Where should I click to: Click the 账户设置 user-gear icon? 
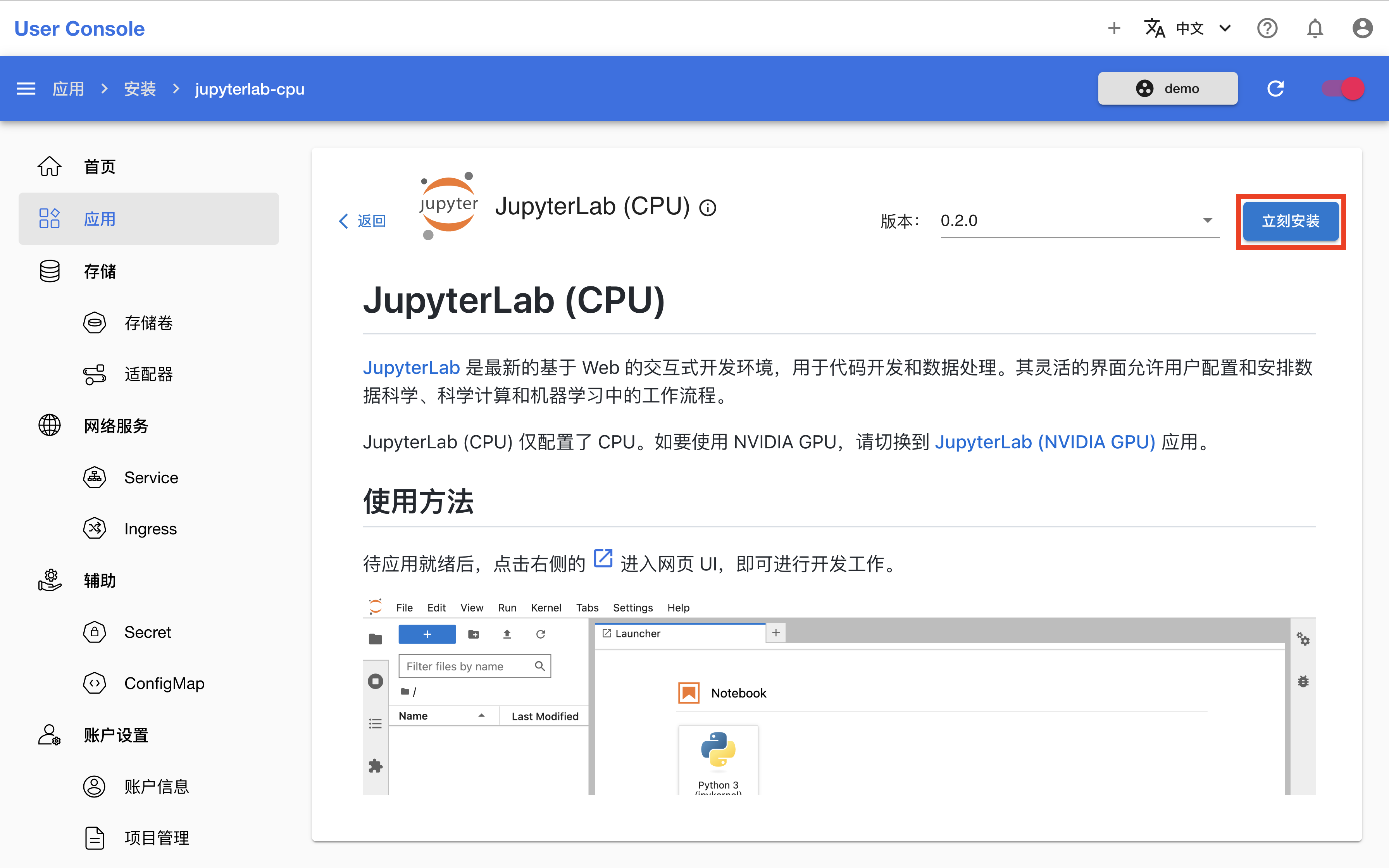tap(49, 735)
